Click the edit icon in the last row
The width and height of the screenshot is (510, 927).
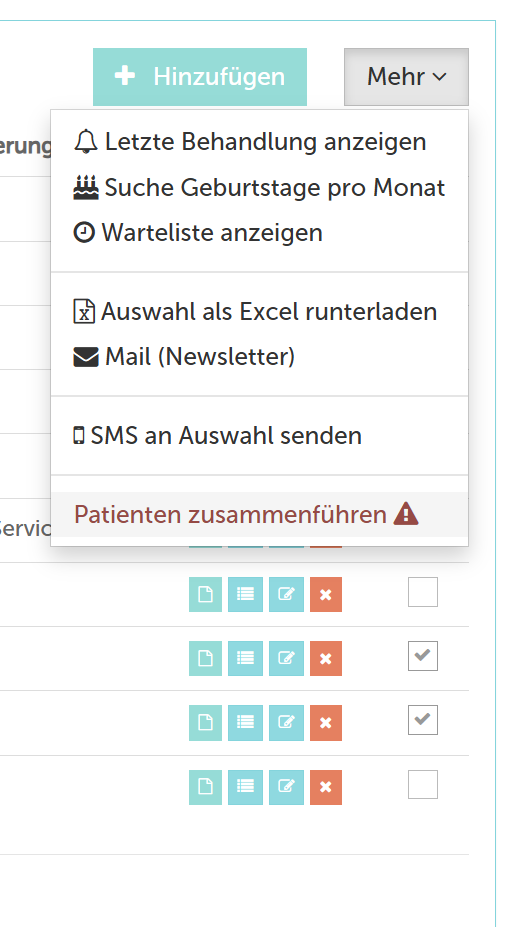click(286, 787)
